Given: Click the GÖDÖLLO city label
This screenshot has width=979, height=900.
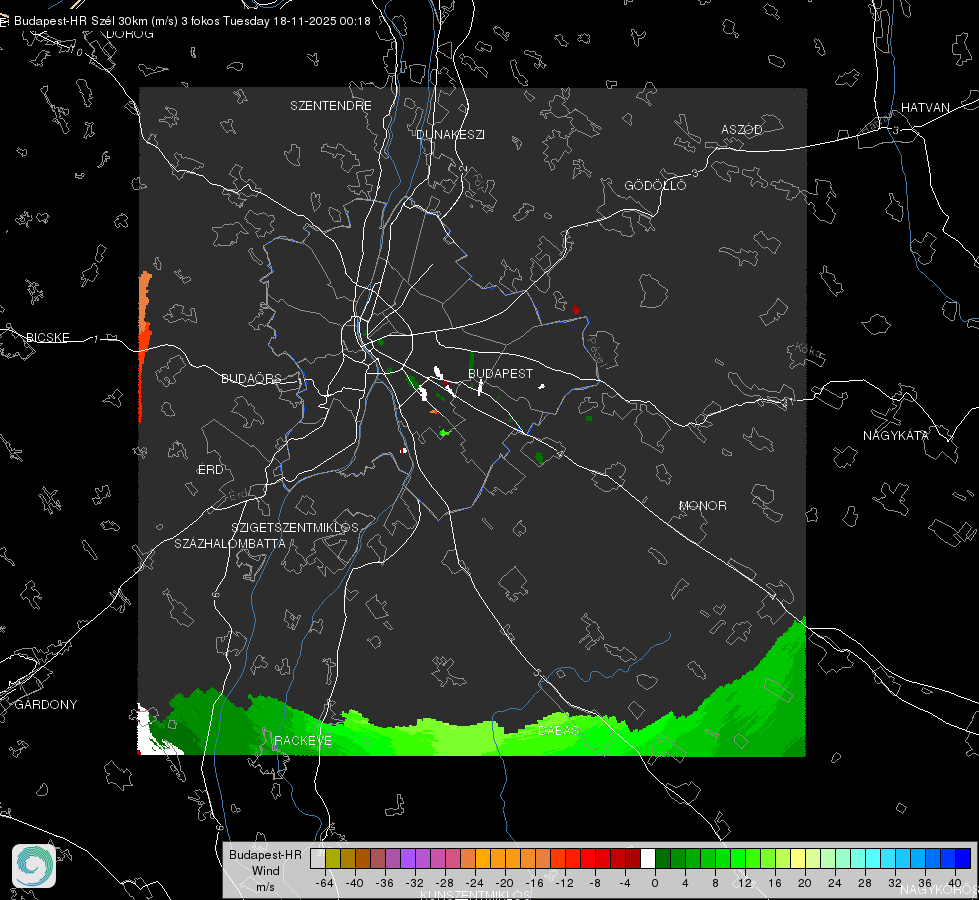Looking at the screenshot, I should point(655,185).
